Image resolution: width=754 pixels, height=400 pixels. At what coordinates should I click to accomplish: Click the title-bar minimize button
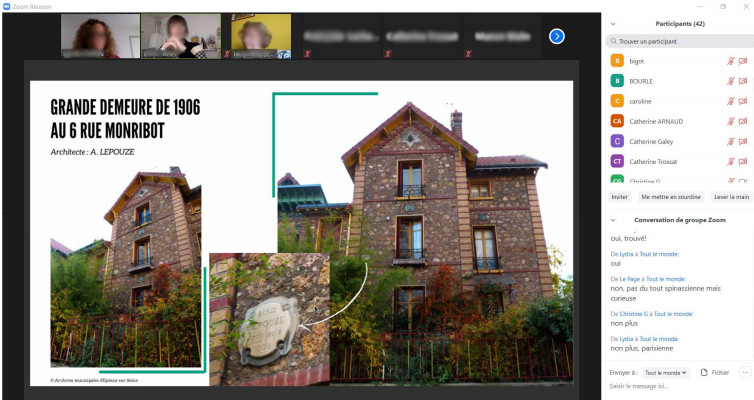(700, 6)
